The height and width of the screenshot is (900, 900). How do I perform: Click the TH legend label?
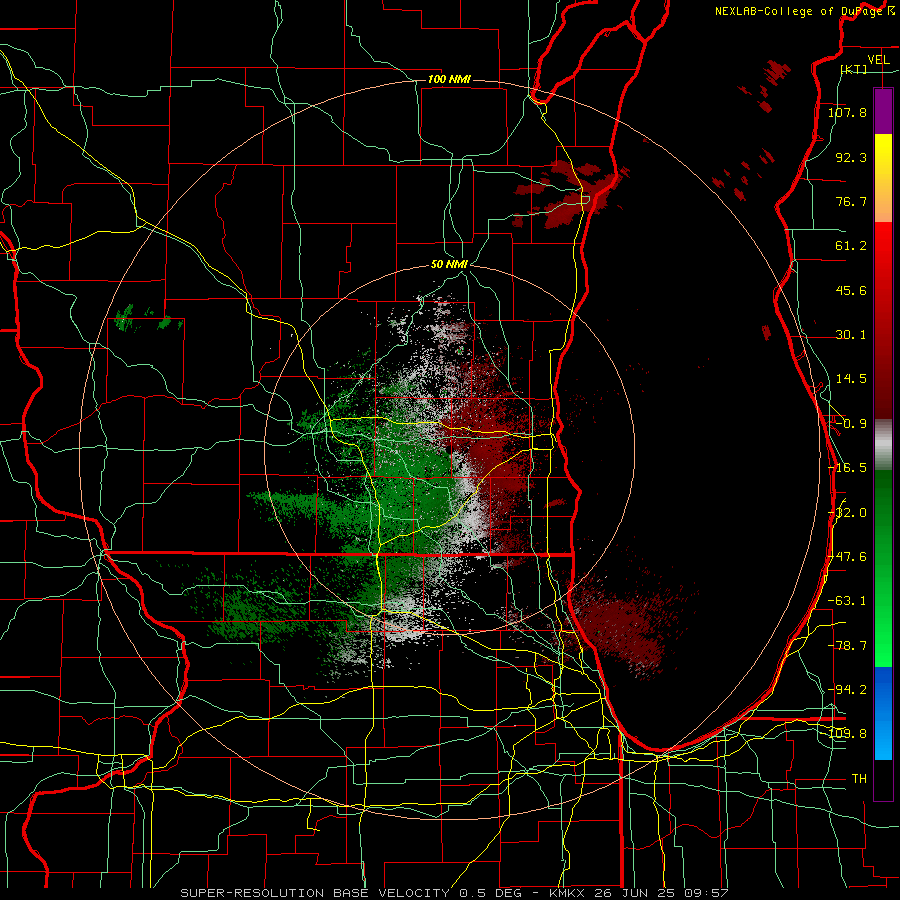pos(859,779)
